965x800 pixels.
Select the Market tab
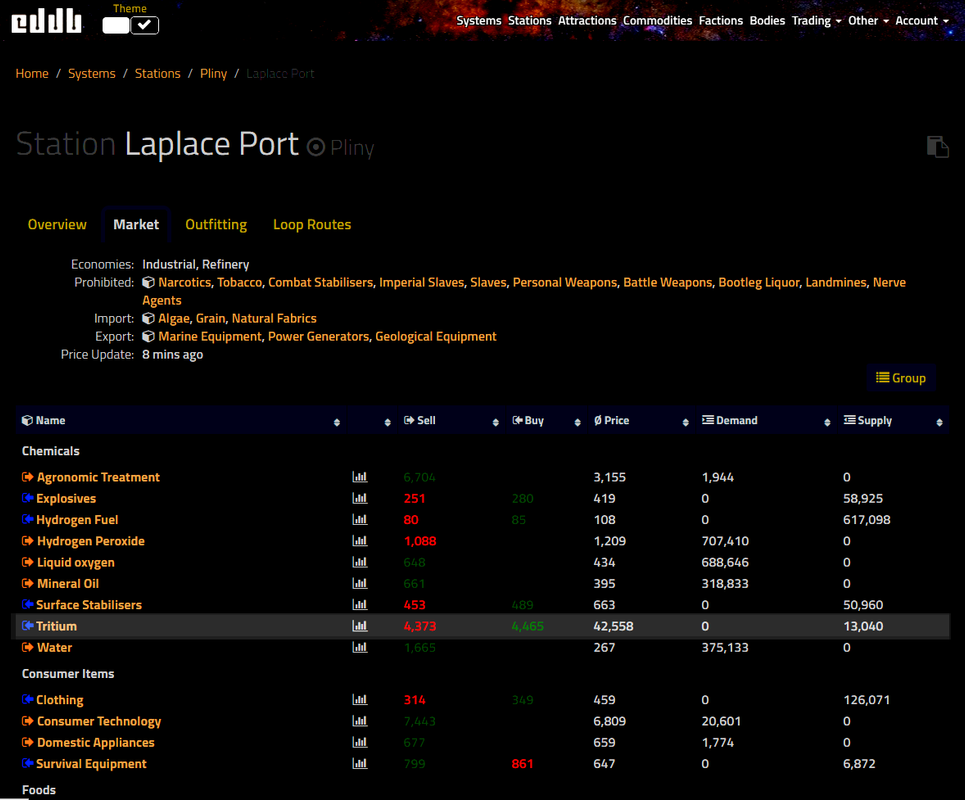136,225
